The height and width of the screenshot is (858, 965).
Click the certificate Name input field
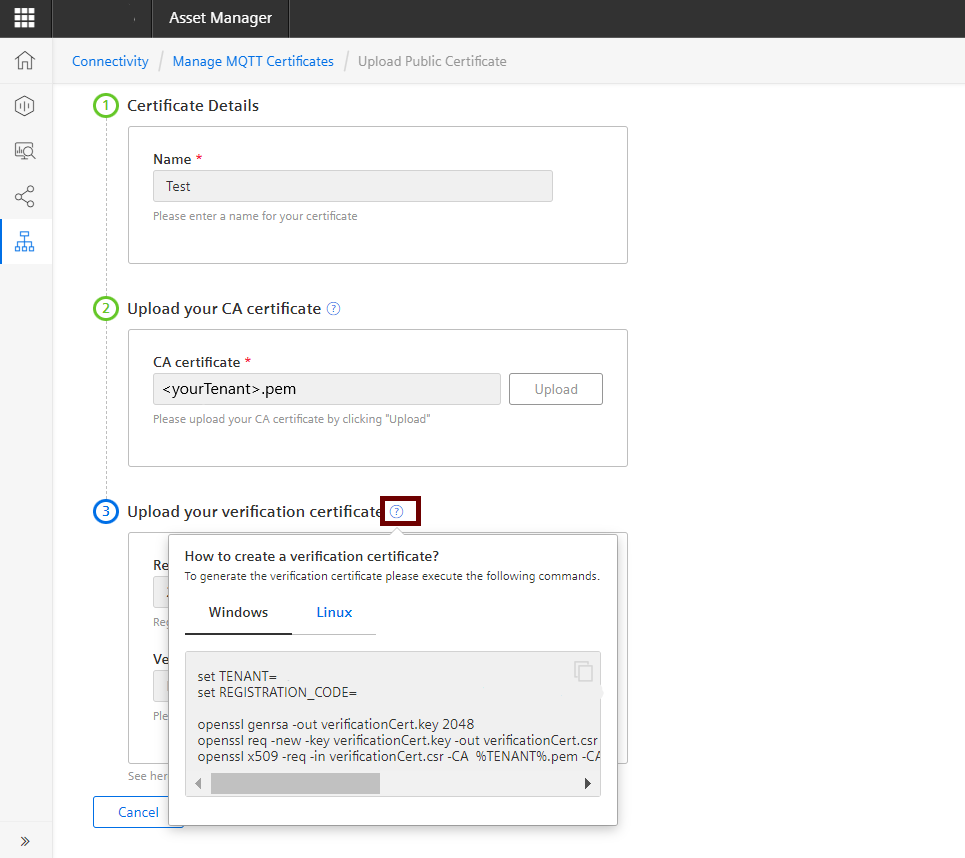353,186
